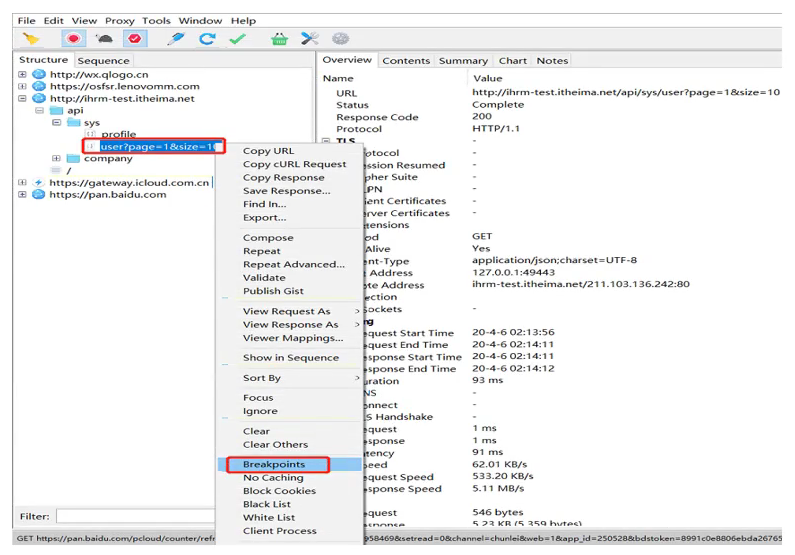795x555 pixels.
Task: Click the sys folder icon
Action: 74,123
